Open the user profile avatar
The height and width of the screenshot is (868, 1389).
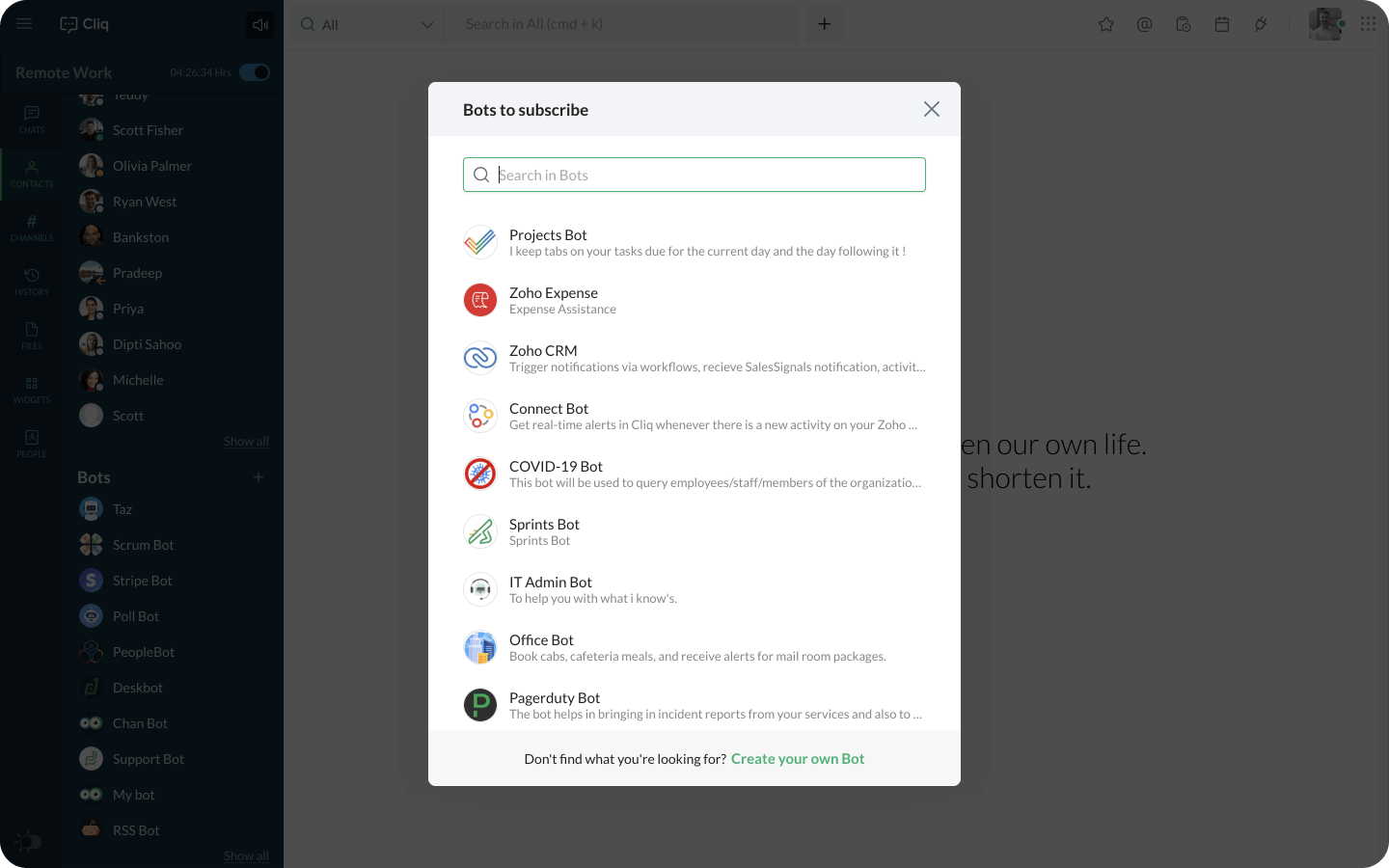1324,24
